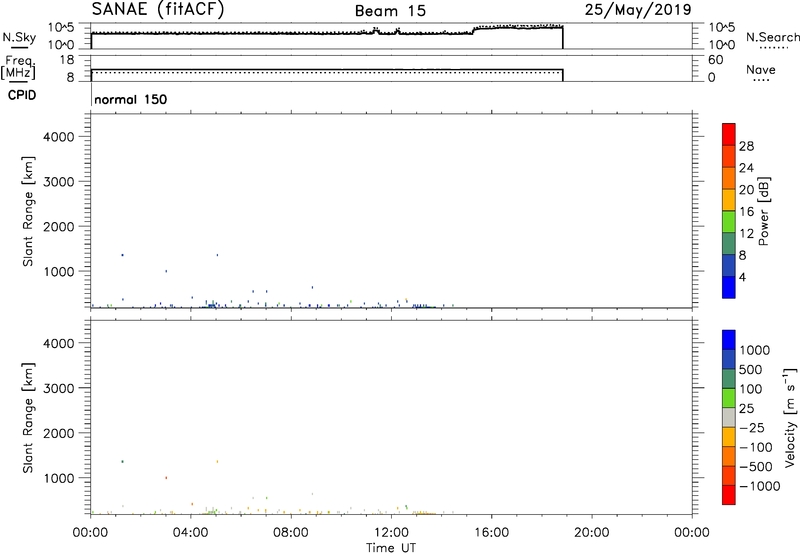Pick the teal Power segment between 8 and 12
Viewport: 800px width, 554px height.
[729, 243]
